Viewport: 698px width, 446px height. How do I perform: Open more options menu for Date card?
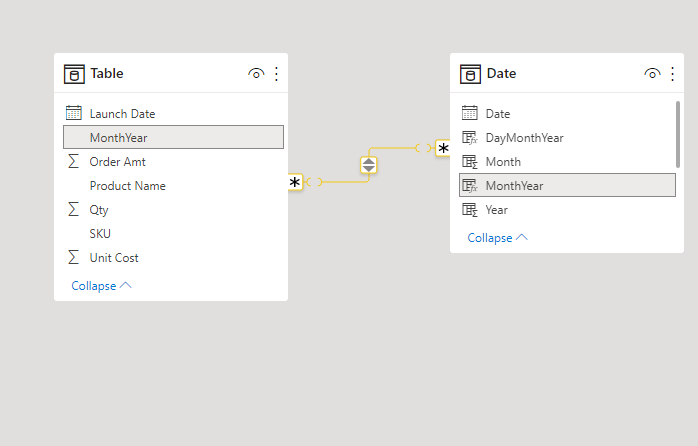click(673, 74)
